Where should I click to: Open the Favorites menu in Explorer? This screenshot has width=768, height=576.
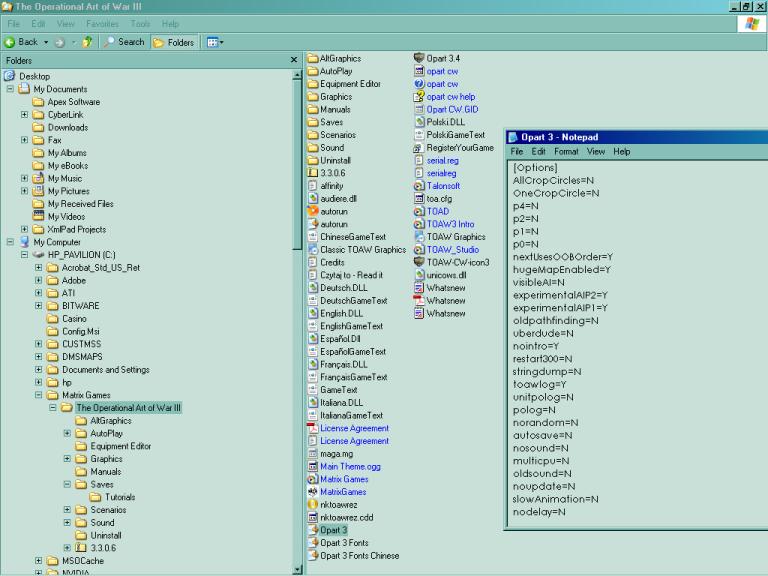pyautogui.click(x=102, y=24)
